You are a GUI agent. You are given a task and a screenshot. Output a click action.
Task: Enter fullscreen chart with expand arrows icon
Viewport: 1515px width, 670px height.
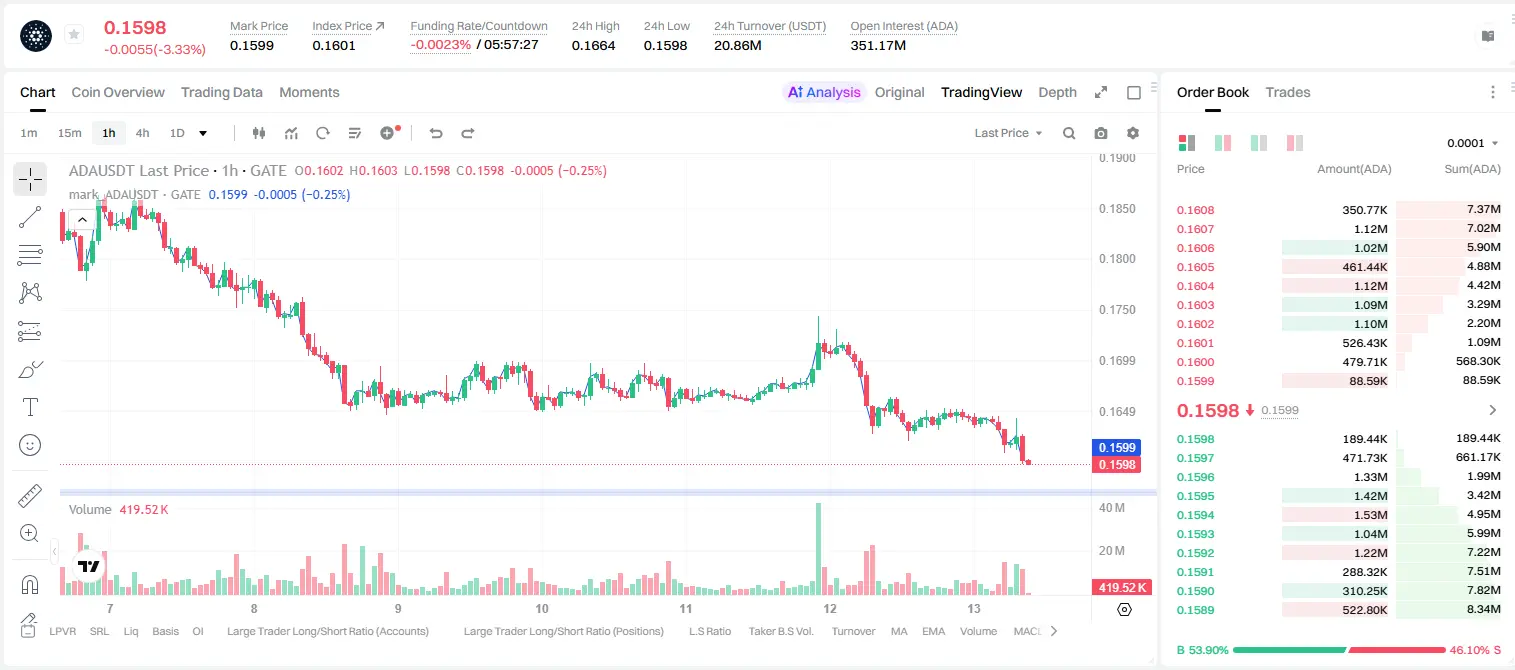[1101, 92]
